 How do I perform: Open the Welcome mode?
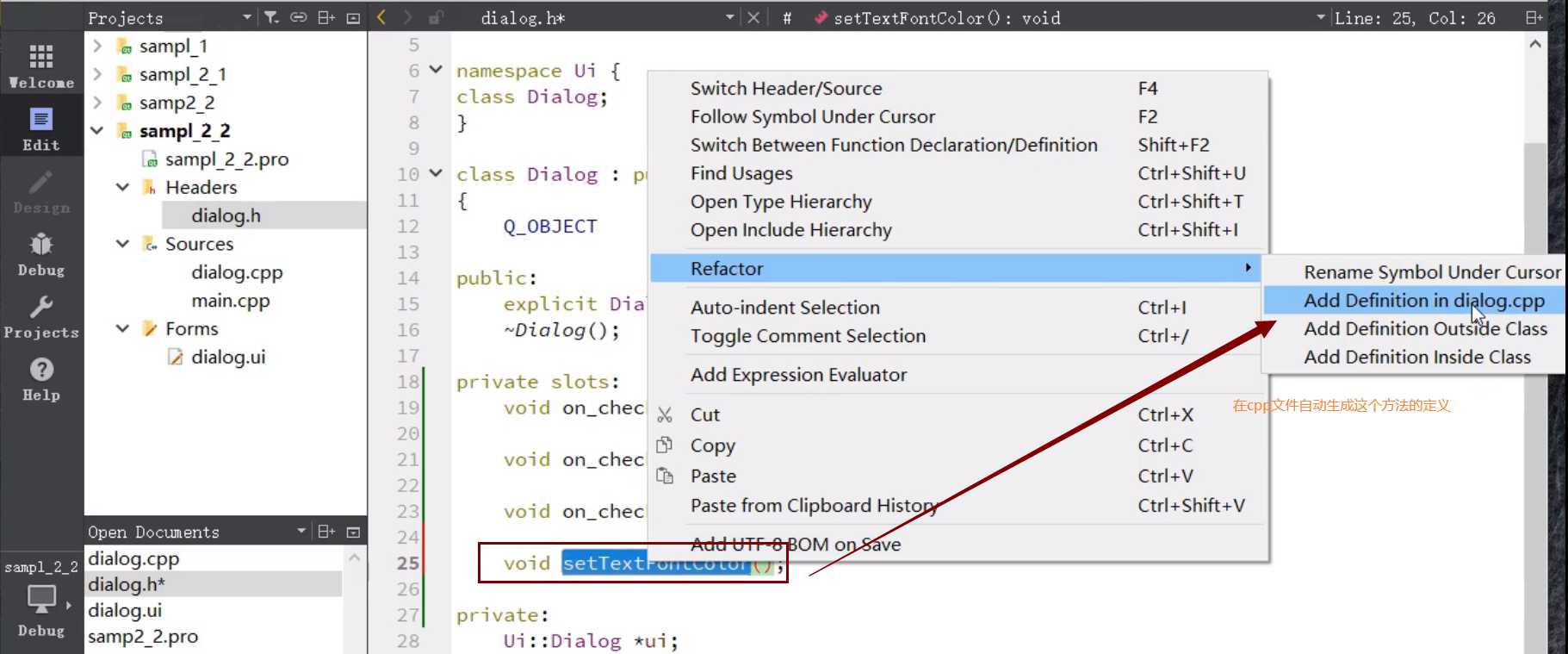pyautogui.click(x=41, y=65)
